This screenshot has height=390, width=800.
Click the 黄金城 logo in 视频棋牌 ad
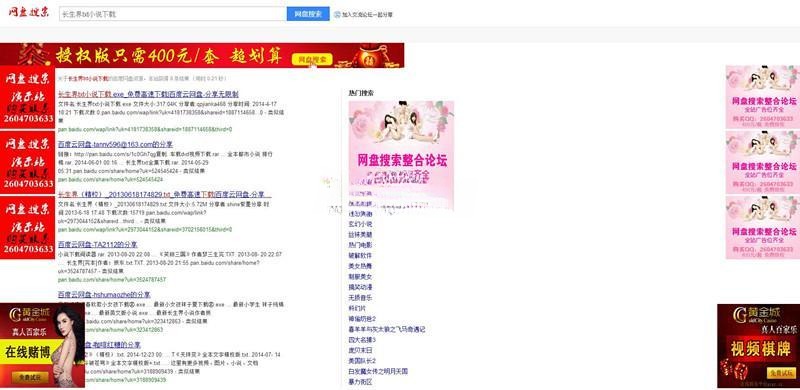point(757,315)
